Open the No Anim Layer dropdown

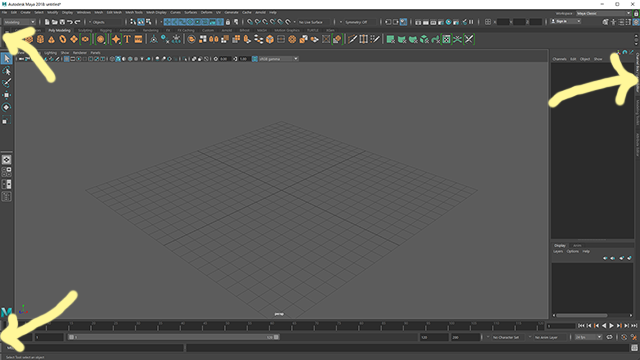click(x=548, y=337)
